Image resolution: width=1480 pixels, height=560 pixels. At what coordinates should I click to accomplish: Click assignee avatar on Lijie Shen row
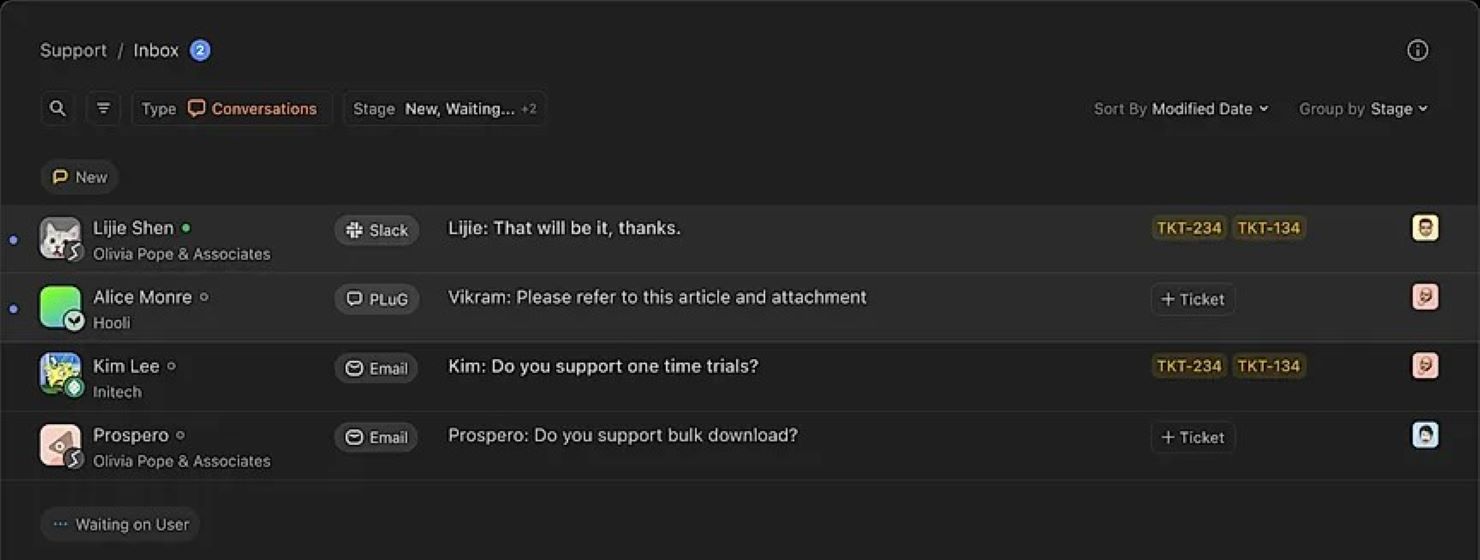(1425, 228)
